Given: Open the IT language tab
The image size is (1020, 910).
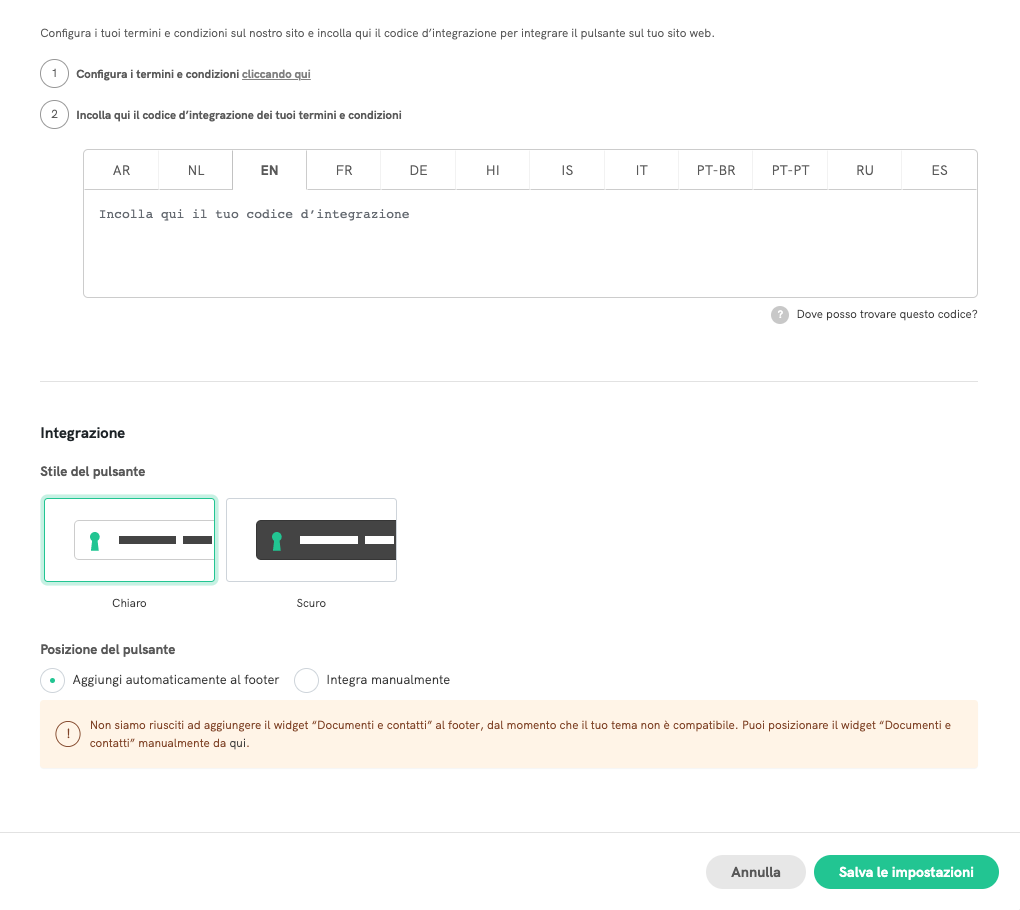Looking at the screenshot, I should 641,171.
